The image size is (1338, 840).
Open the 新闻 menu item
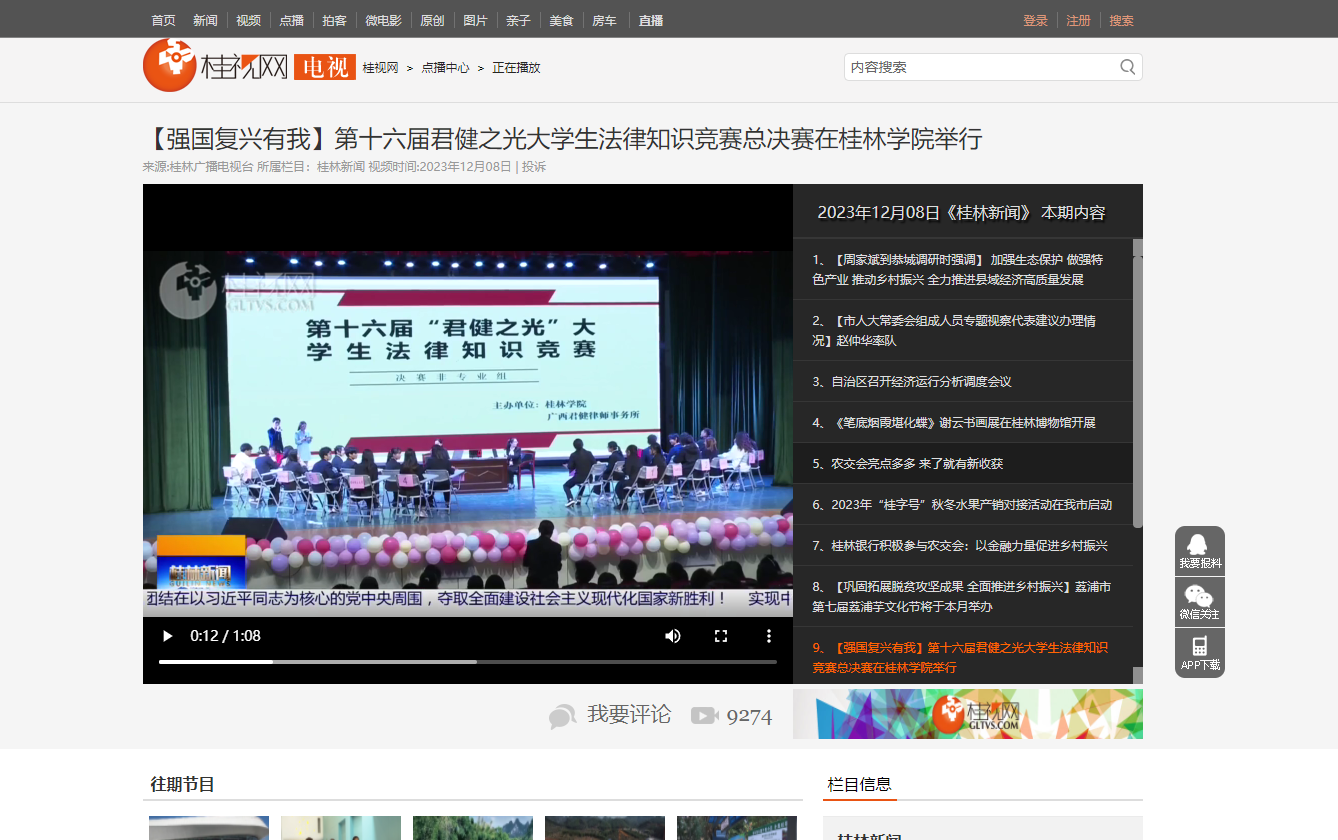click(205, 20)
